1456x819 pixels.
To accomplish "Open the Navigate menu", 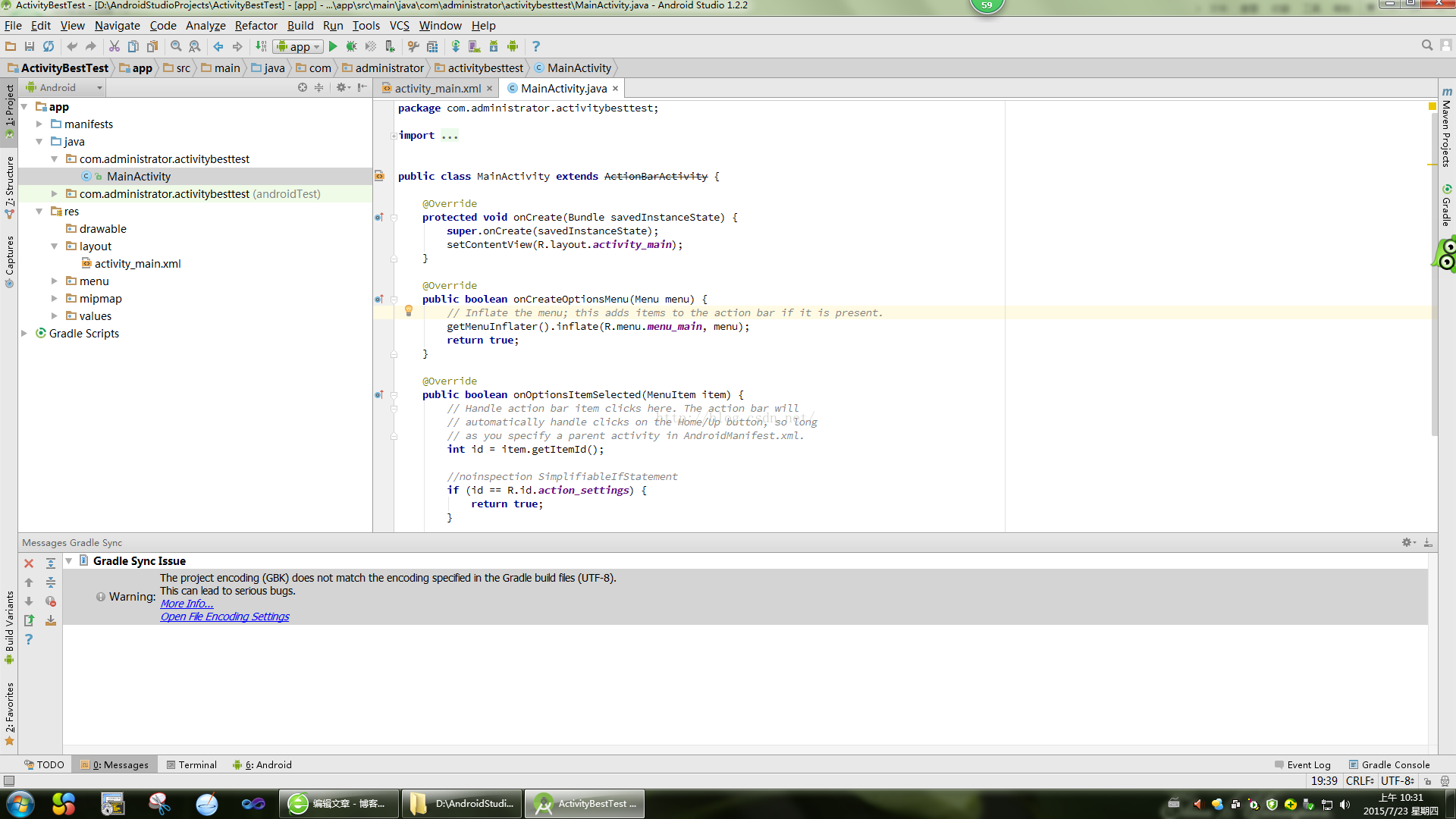I will pyautogui.click(x=117, y=25).
